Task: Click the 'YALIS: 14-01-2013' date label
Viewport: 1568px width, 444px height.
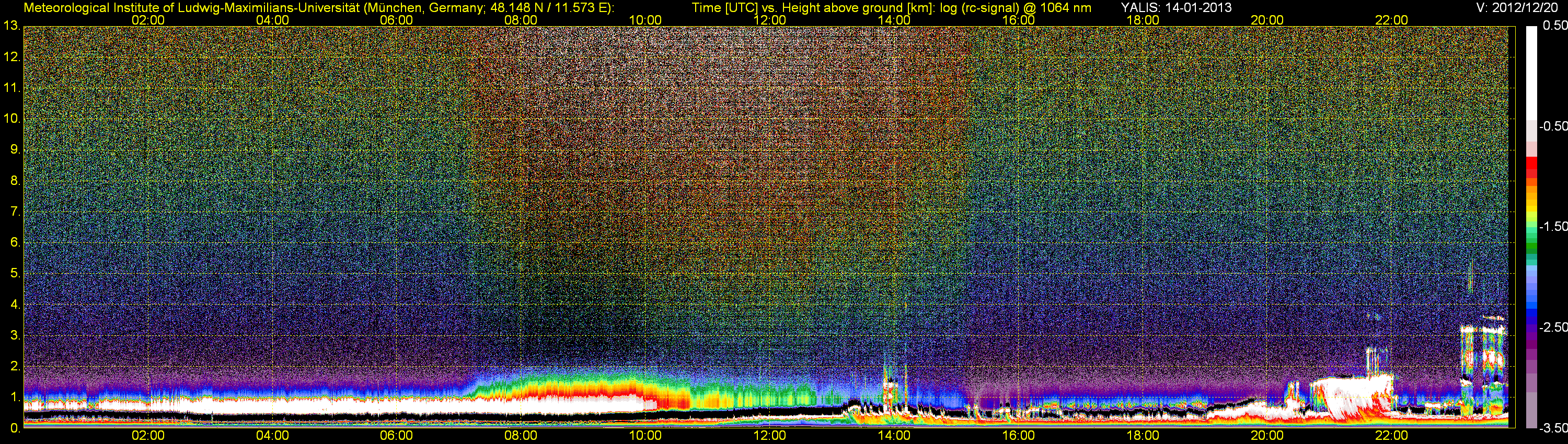Action: coord(1176,7)
